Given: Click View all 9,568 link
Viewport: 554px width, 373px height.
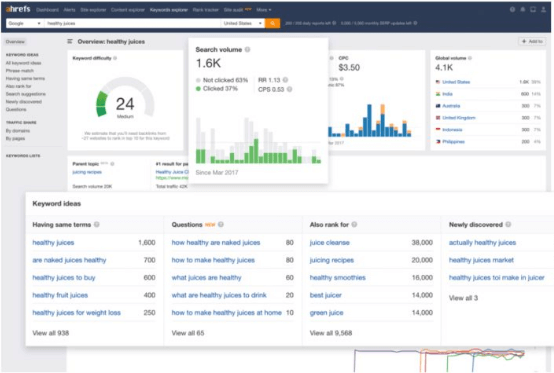Looking at the screenshot, I should tap(331, 333).
